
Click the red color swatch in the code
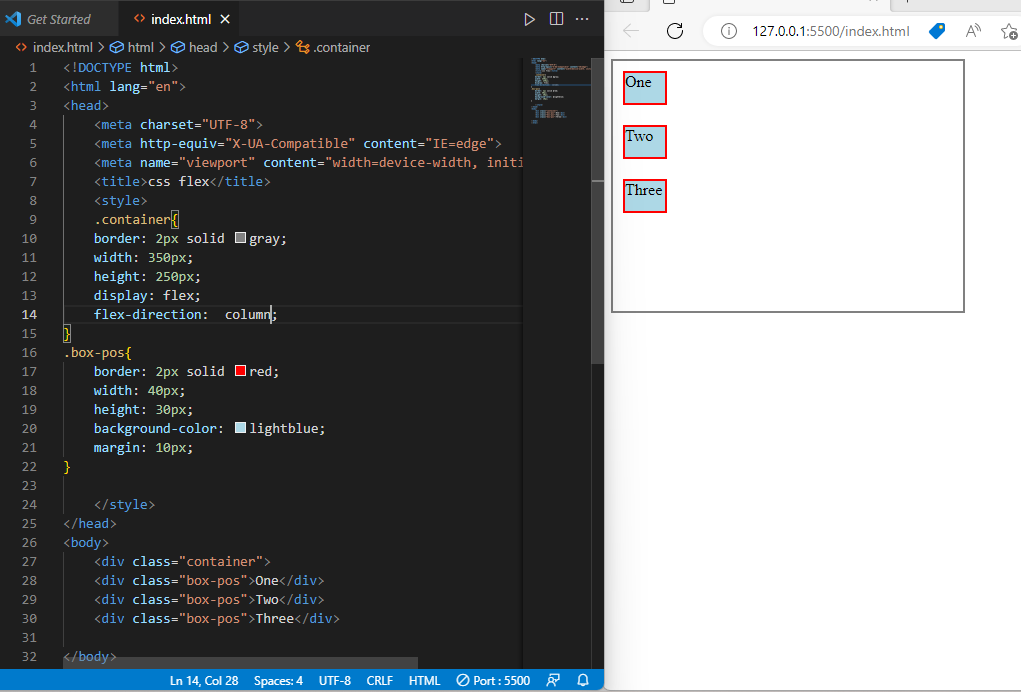pyautogui.click(x=240, y=370)
